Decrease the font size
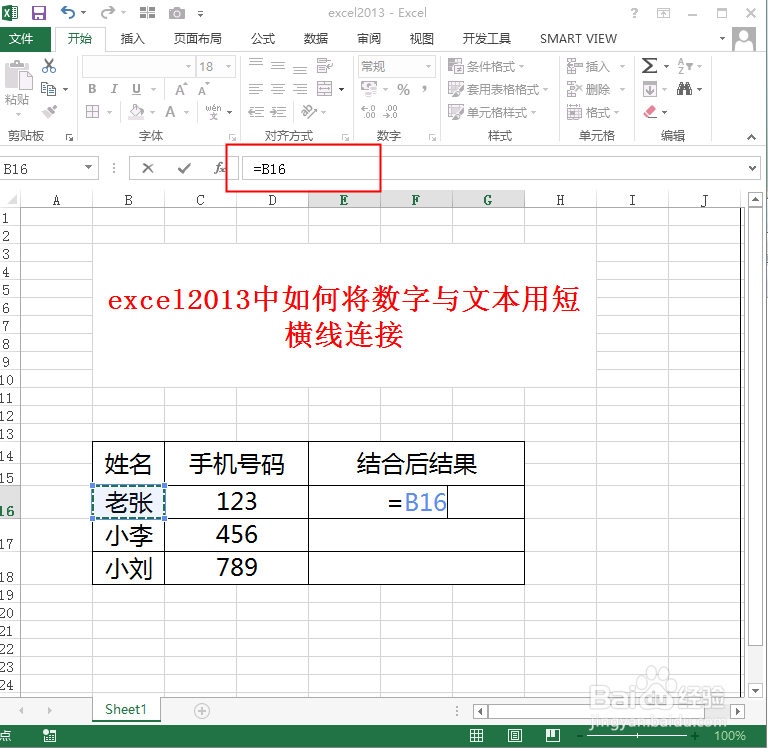 click(203, 89)
